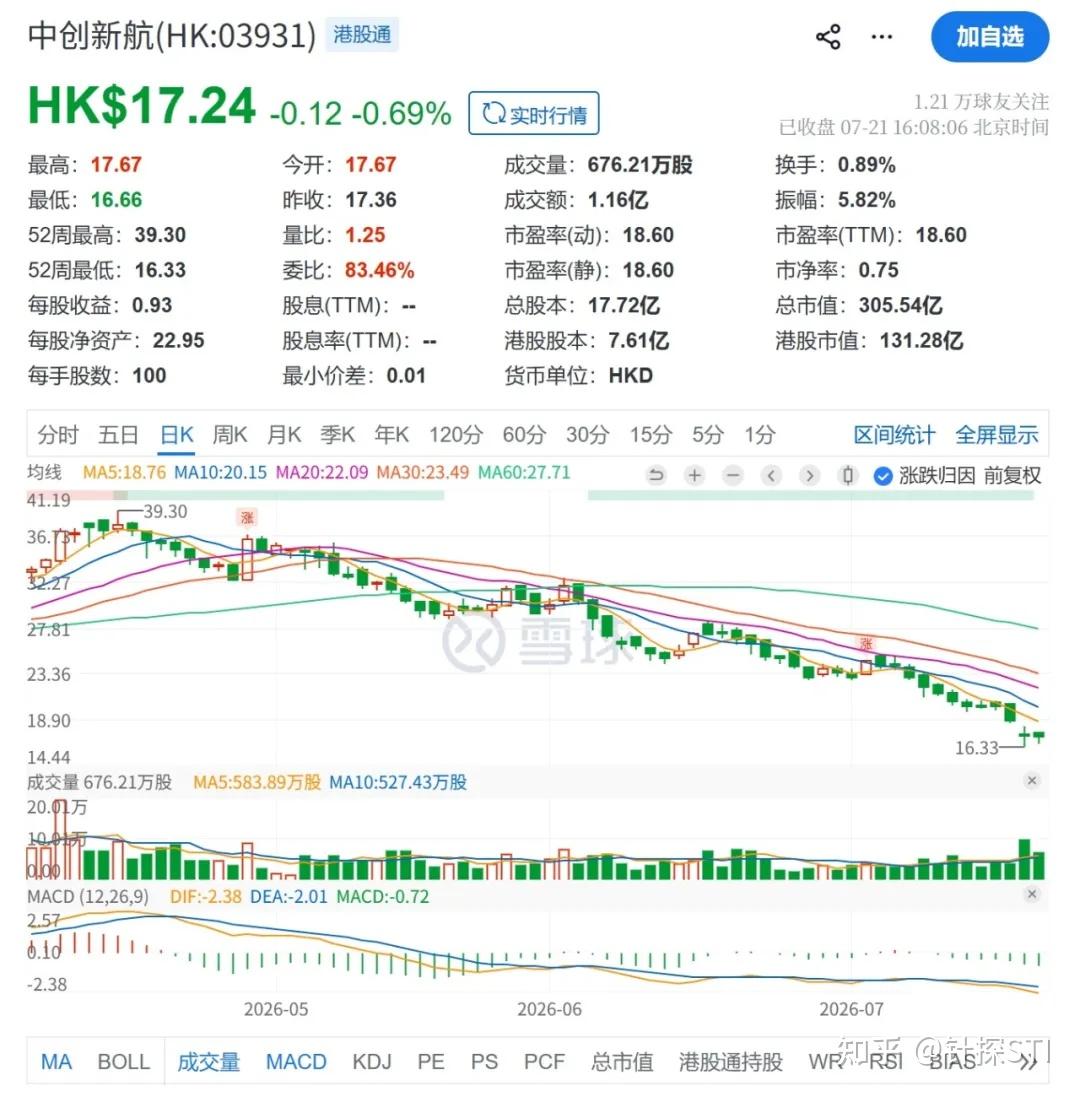Click the 全屏显示 link

point(997,435)
